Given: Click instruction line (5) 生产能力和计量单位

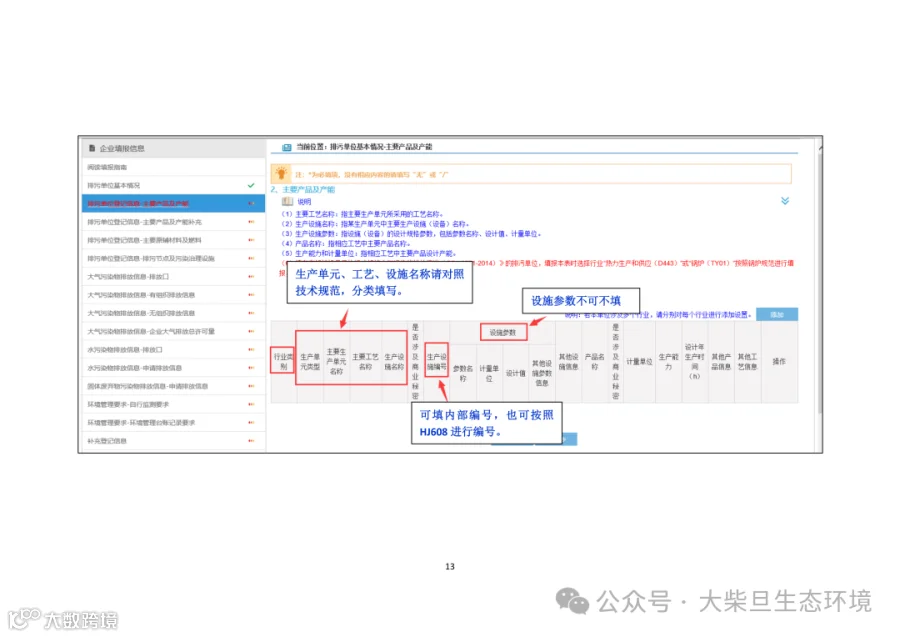Looking at the screenshot, I should 368,253.
